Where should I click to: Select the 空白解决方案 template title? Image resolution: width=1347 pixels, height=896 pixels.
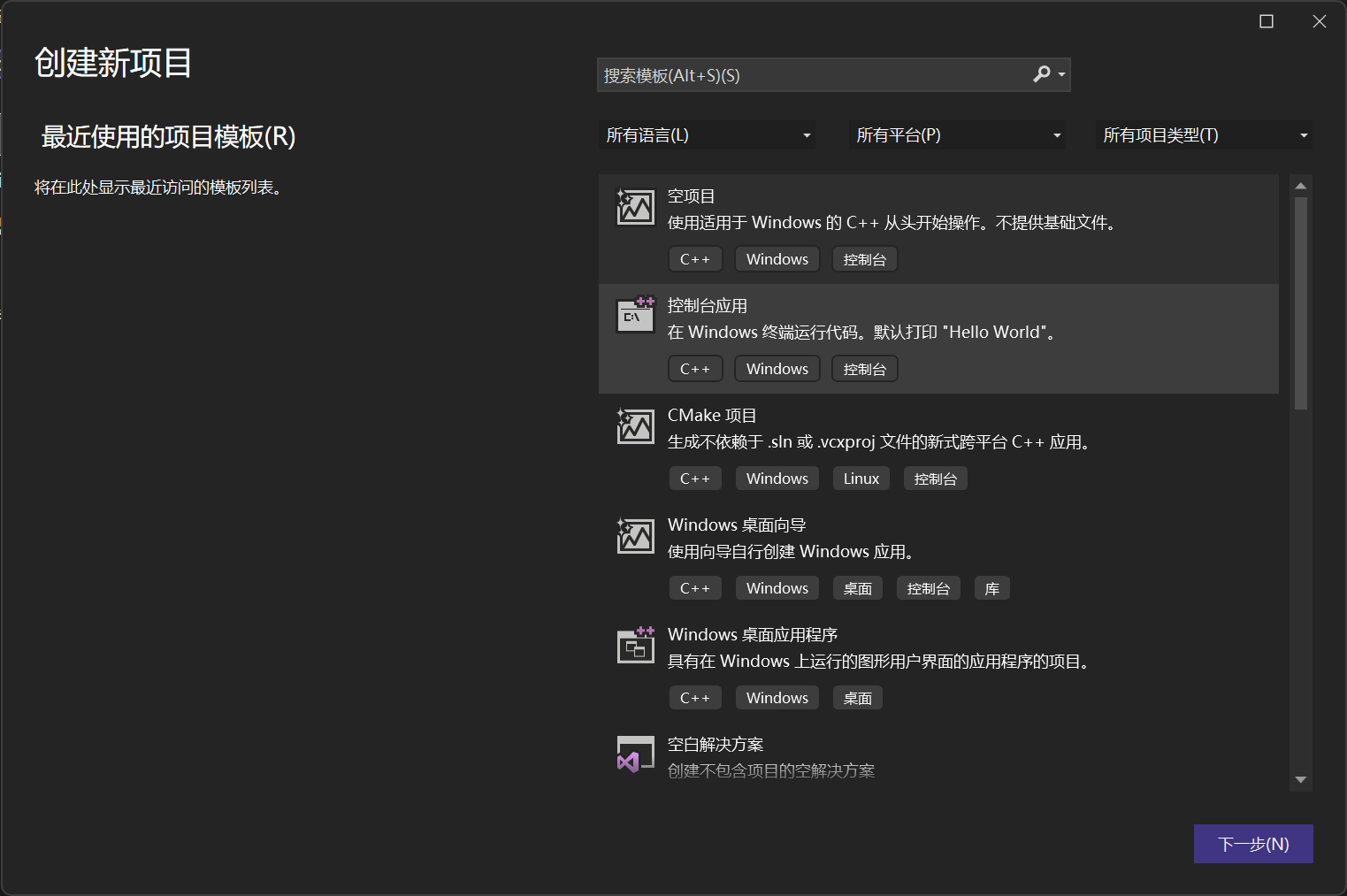coord(716,745)
